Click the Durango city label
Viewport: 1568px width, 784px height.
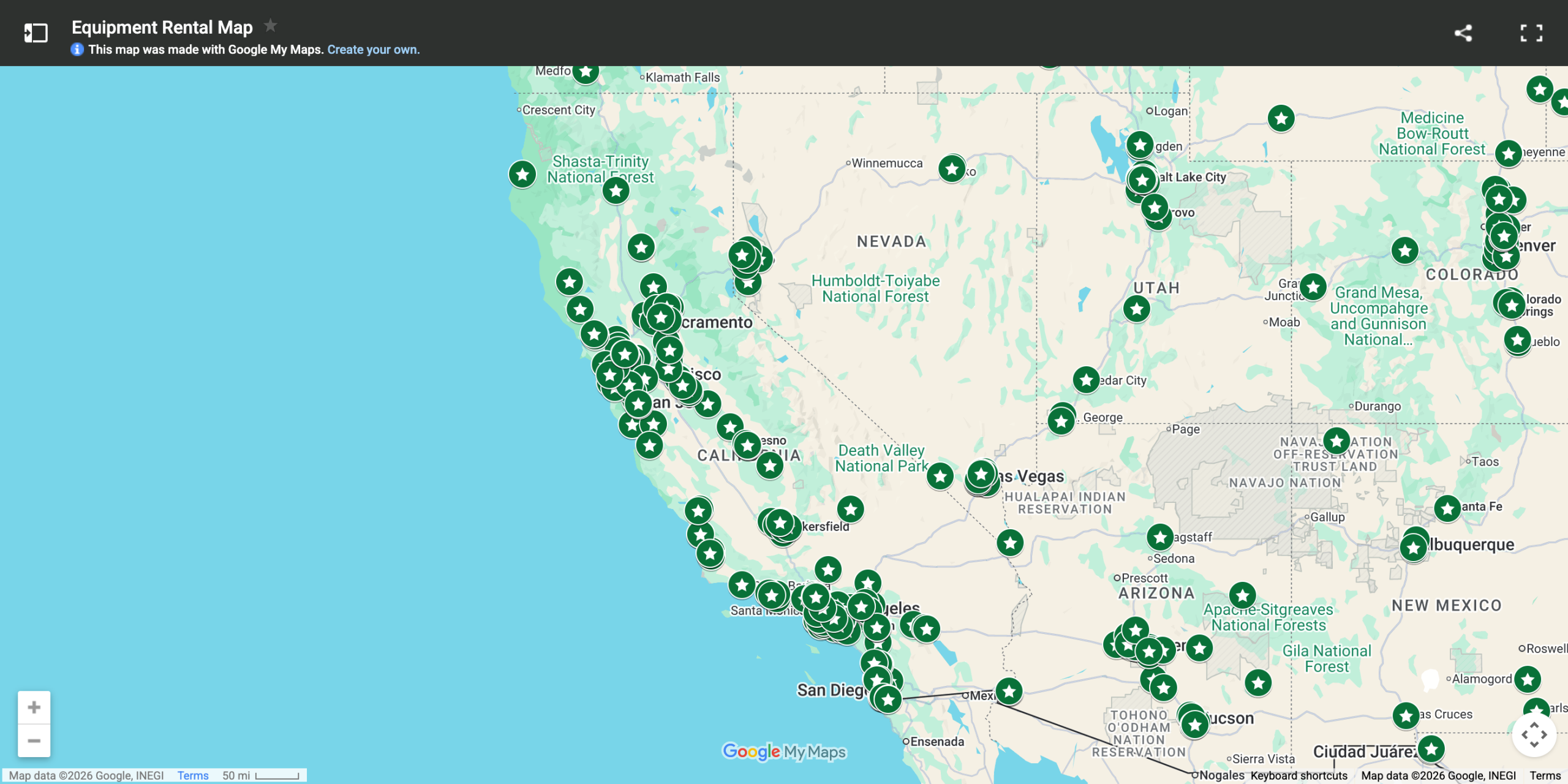click(x=1378, y=406)
